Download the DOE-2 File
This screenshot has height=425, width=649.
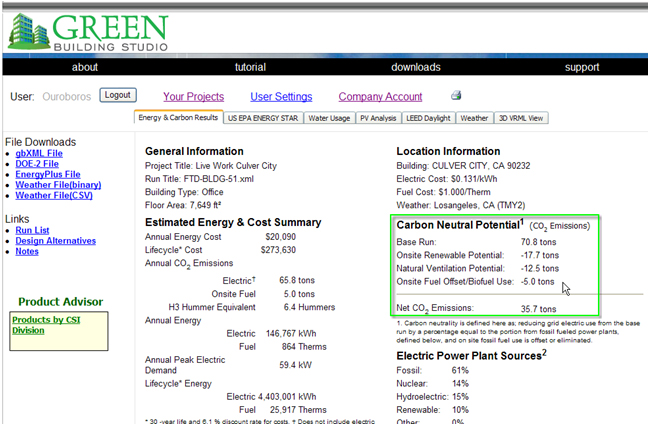37,164
